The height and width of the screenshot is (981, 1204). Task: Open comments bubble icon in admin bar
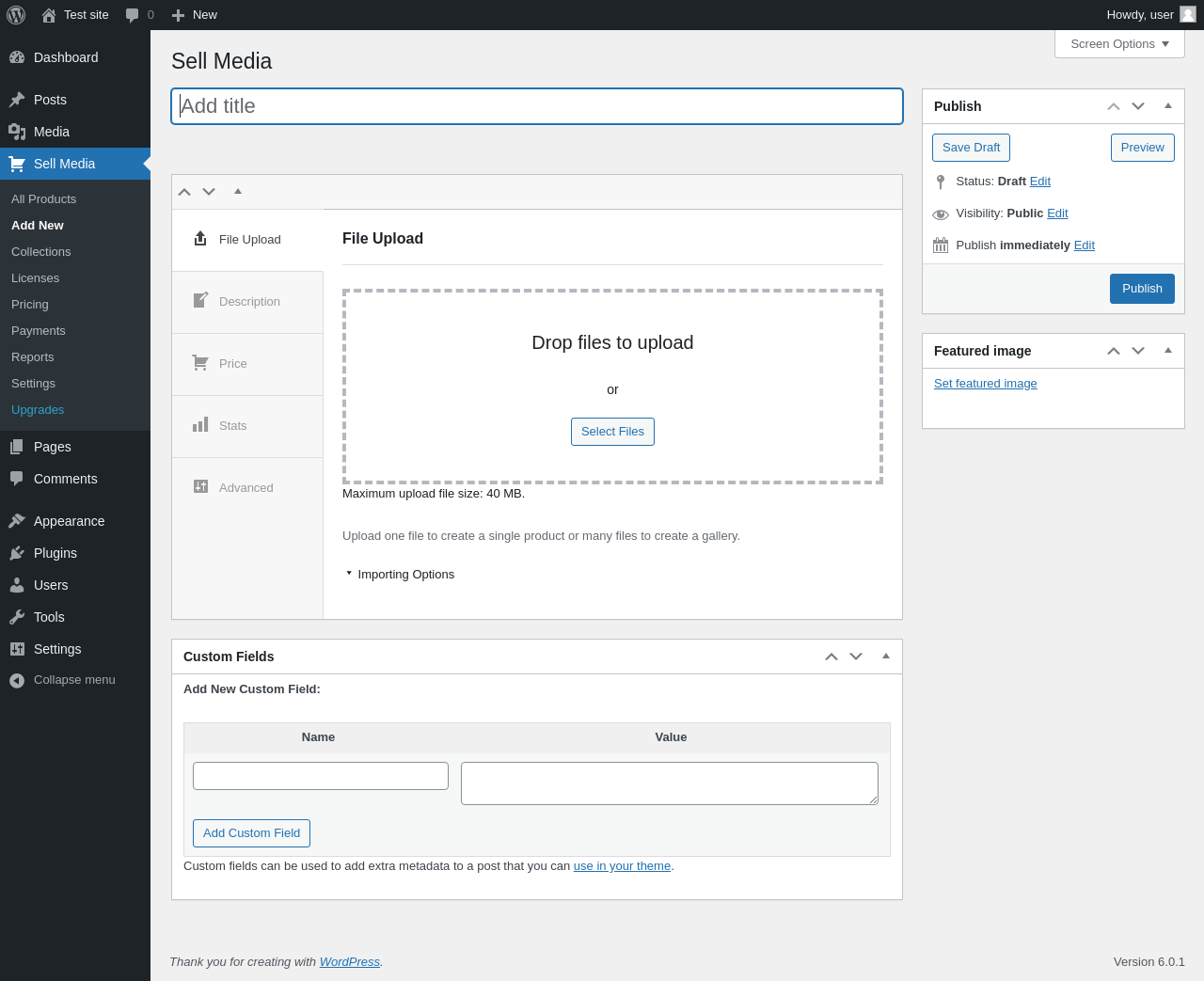(133, 15)
